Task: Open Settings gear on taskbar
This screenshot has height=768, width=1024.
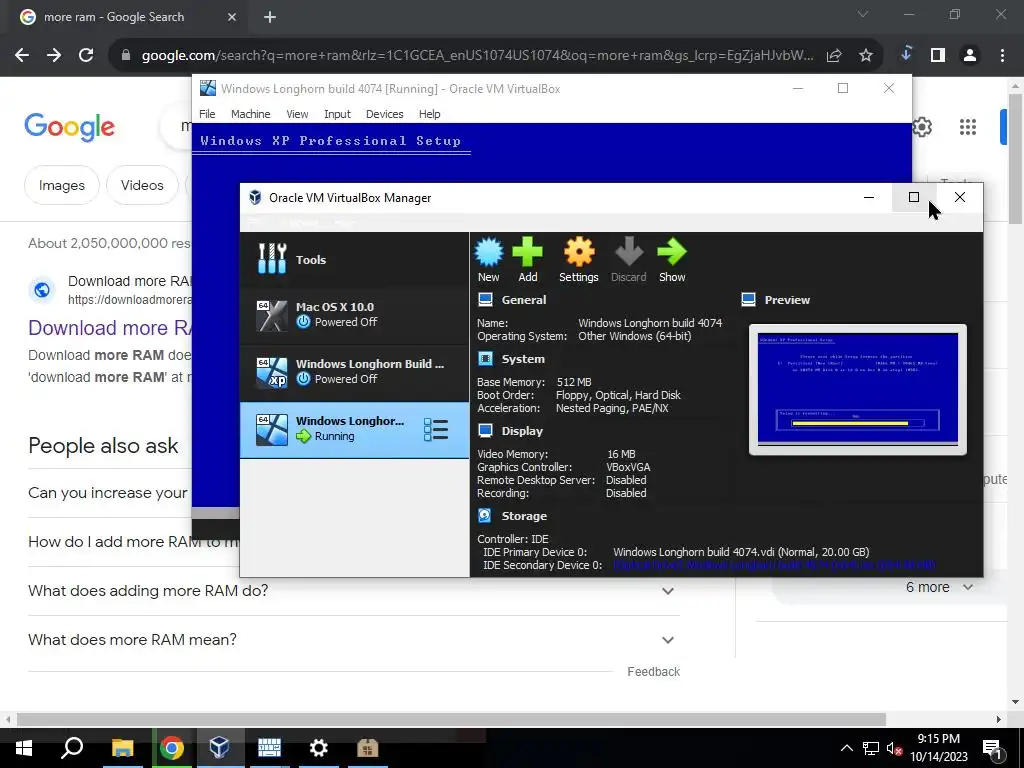Action: tap(319, 748)
